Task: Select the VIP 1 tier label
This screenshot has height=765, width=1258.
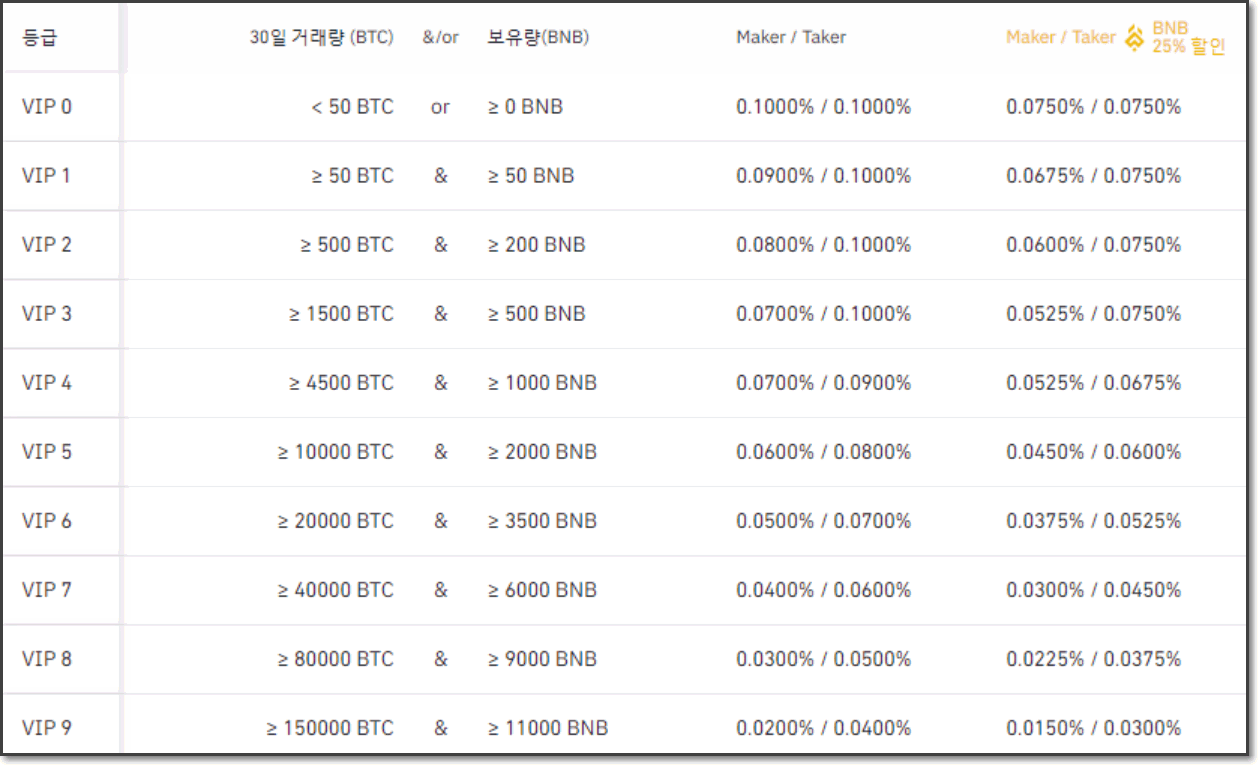Action: point(47,176)
